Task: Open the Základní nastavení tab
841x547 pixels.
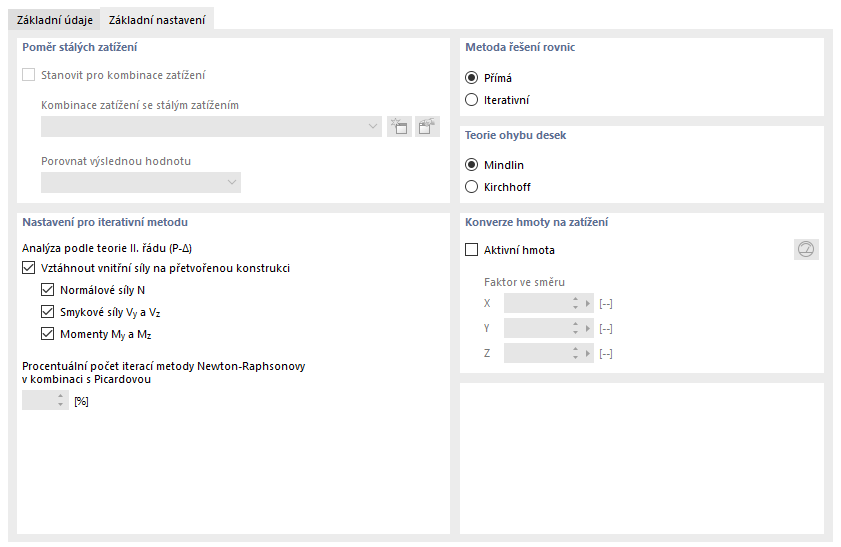Action: [157, 20]
